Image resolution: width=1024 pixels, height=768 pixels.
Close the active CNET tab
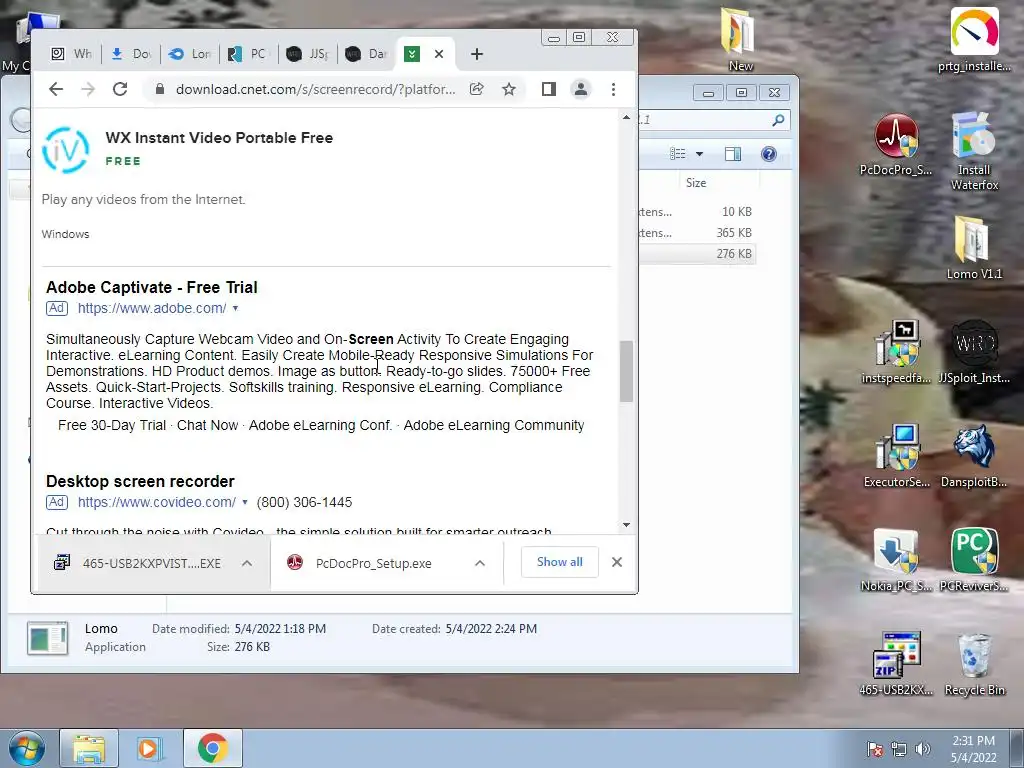[439, 54]
